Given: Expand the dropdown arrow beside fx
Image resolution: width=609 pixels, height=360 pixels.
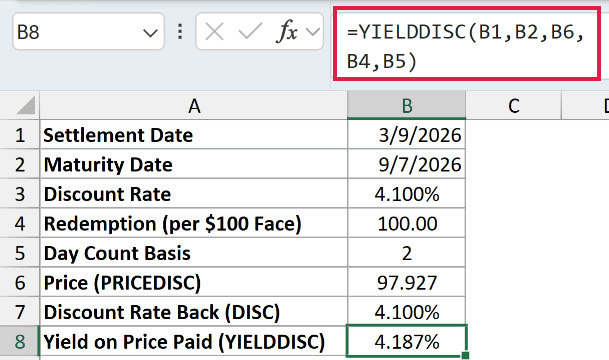Looking at the screenshot, I should click(x=313, y=31).
